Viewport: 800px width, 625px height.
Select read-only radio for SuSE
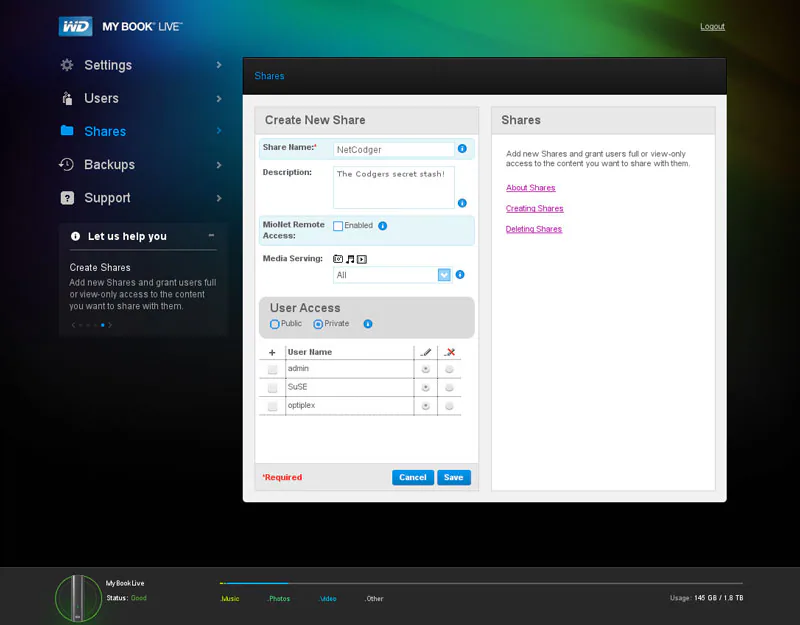[x=449, y=388]
